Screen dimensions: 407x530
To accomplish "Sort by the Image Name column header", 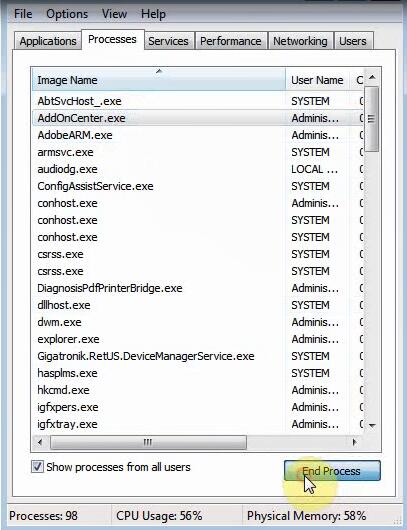I will 159,80.
